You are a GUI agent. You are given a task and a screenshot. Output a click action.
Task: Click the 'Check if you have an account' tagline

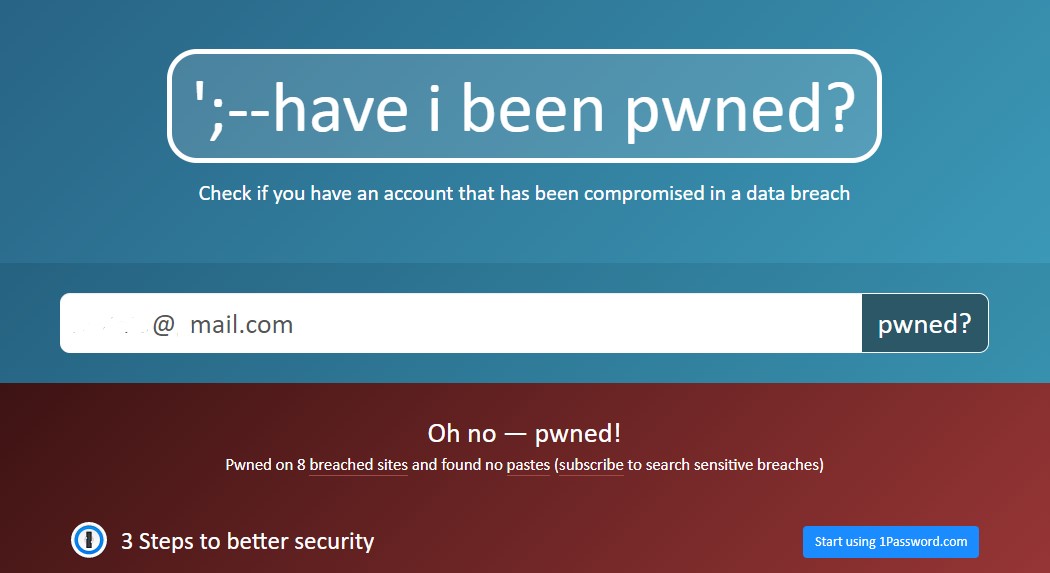524,193
